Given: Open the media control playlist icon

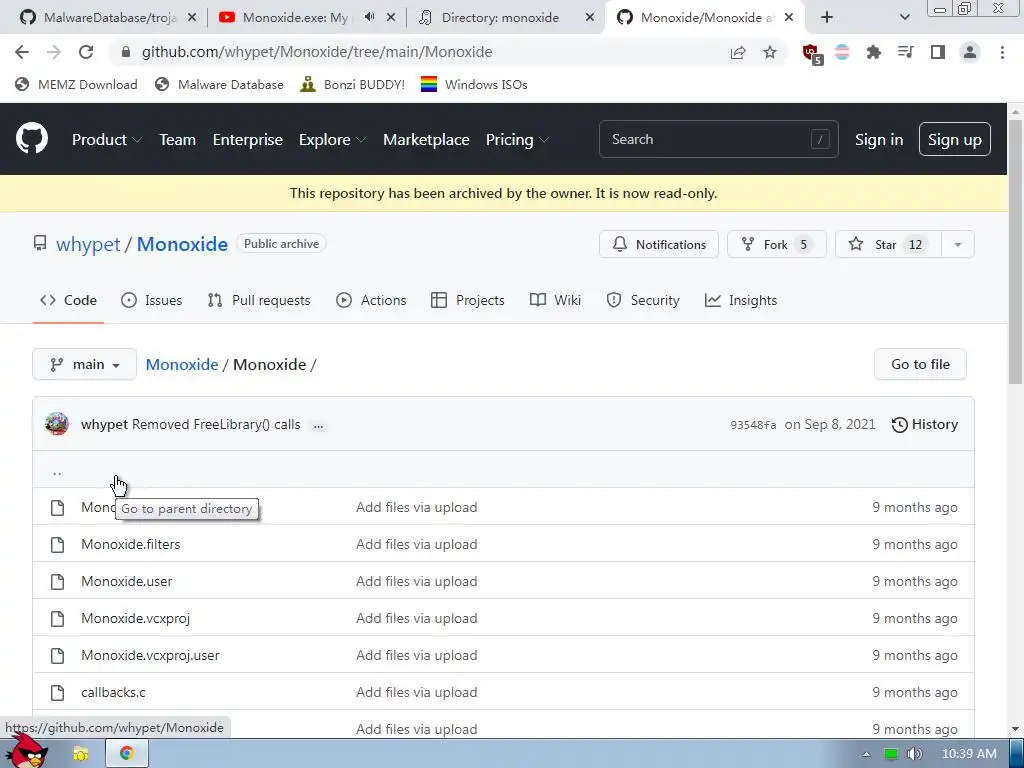Looking at the screenshot, I should coord(906,52).
